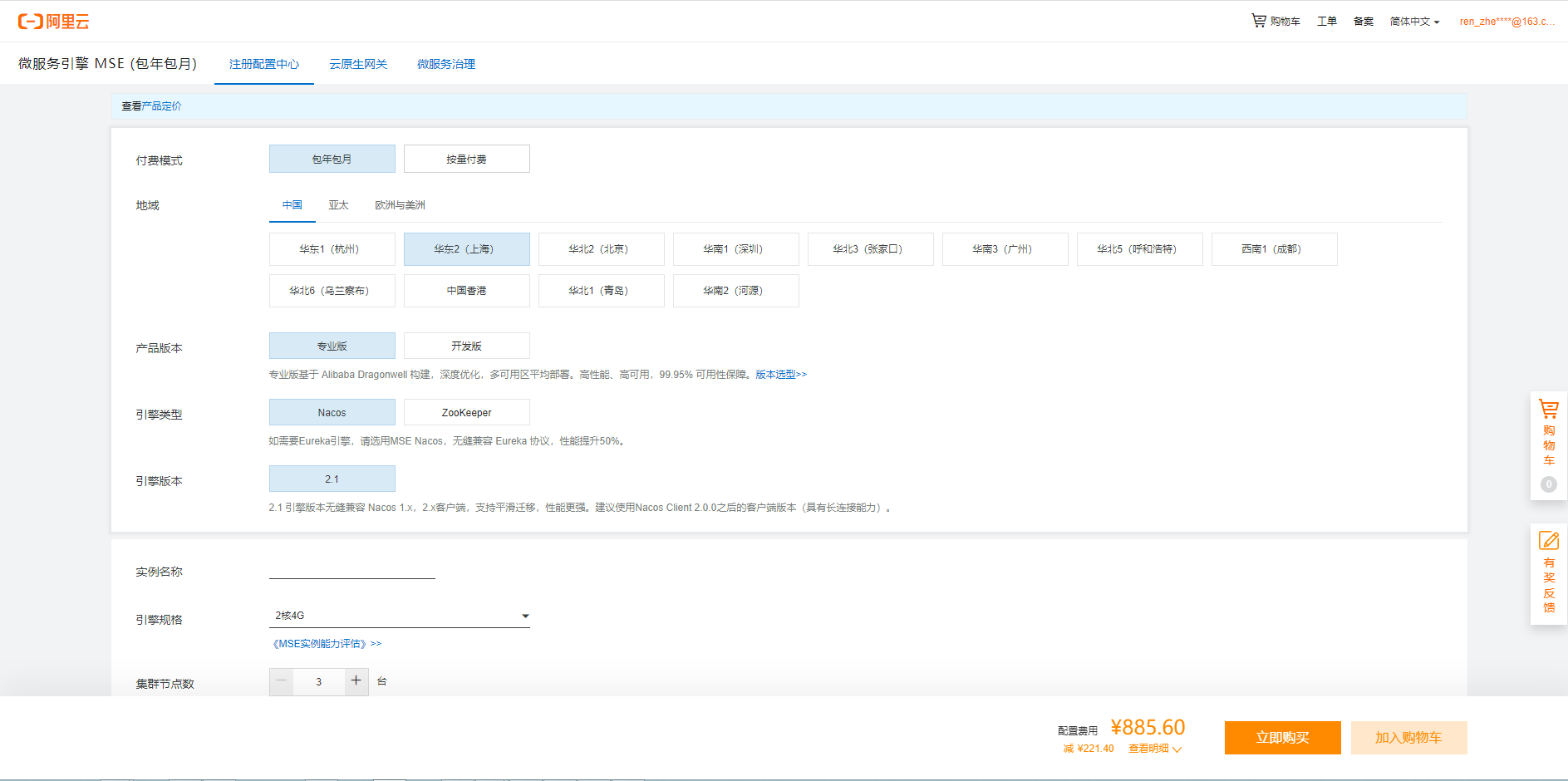Open the shopping cart icon in header

tap(1259, 21)
